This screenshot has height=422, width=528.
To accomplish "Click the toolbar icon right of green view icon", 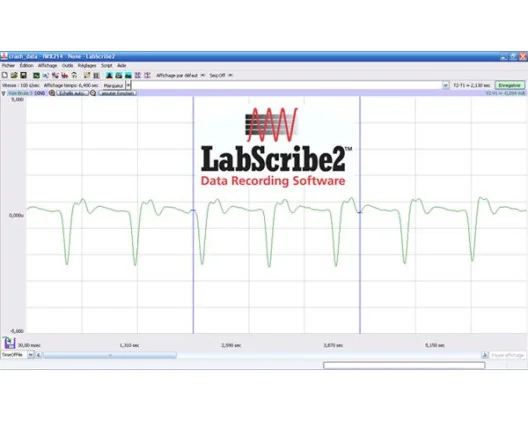I will pyautogui.click(x=45, y=75).
